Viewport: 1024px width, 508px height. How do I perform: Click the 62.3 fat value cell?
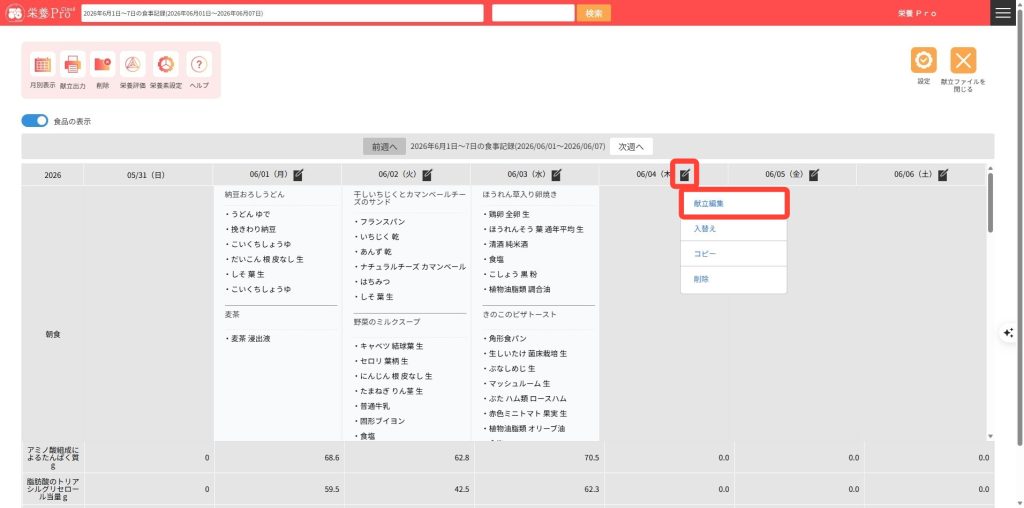(537, 488)
